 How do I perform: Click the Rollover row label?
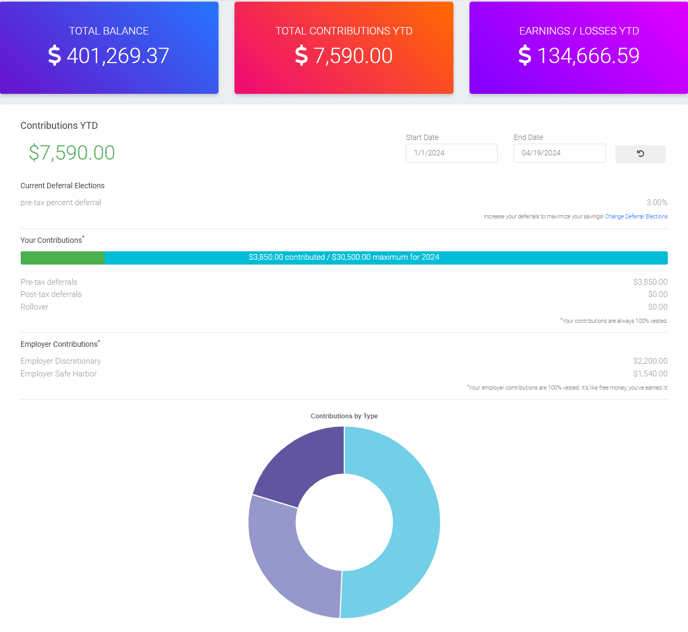pyautogui.click(x=34, y=307)
